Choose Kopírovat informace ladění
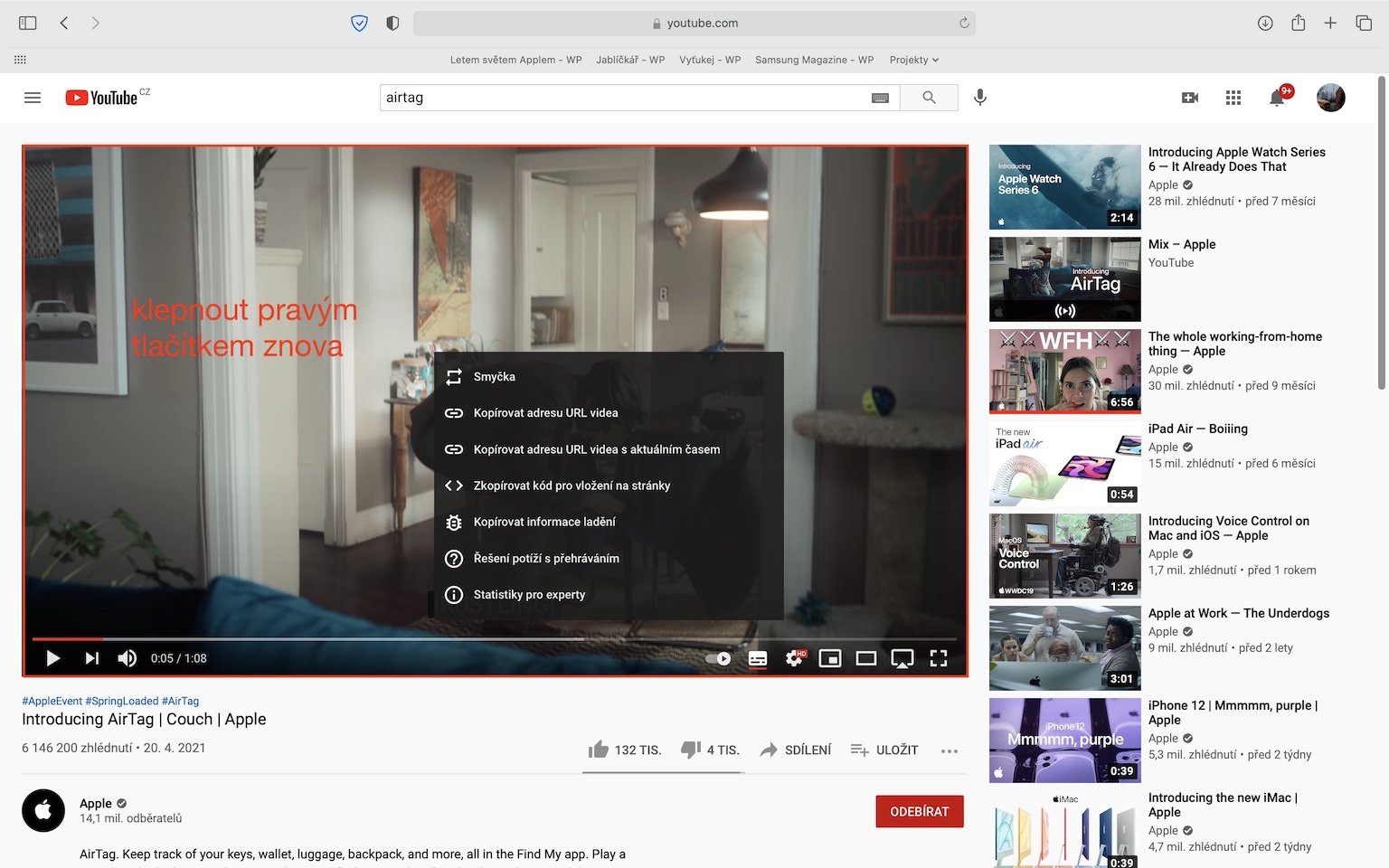1389x868 pixels. [x=609, y=522]
